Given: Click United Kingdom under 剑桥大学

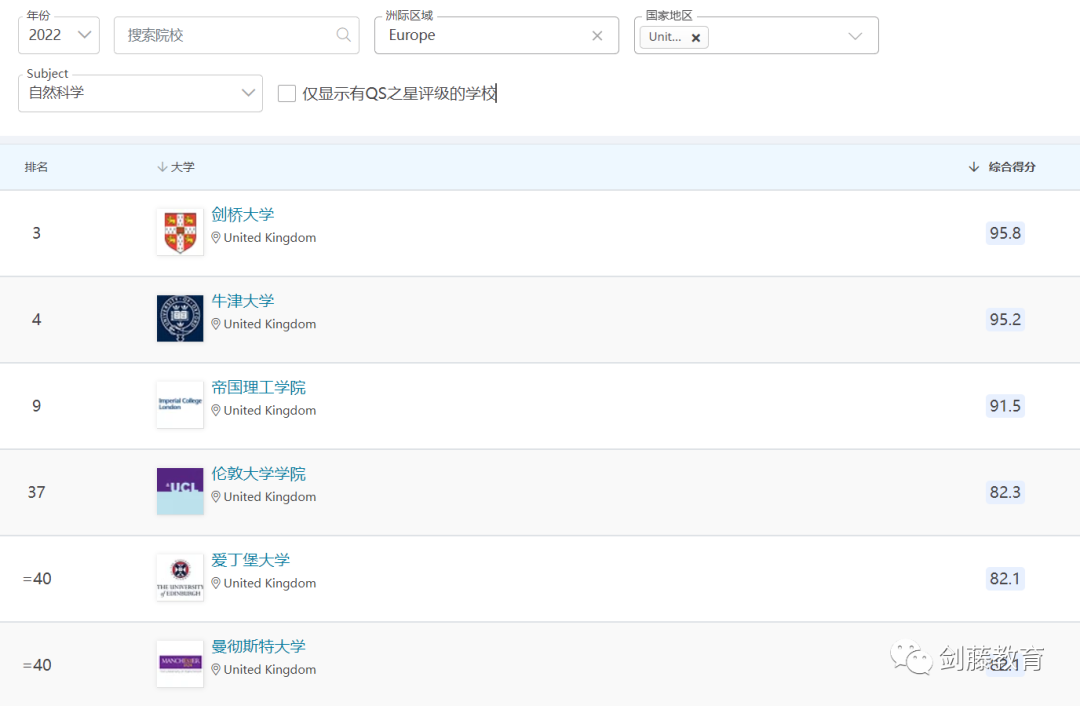Looking at the screenshot, I should [270, 238].
